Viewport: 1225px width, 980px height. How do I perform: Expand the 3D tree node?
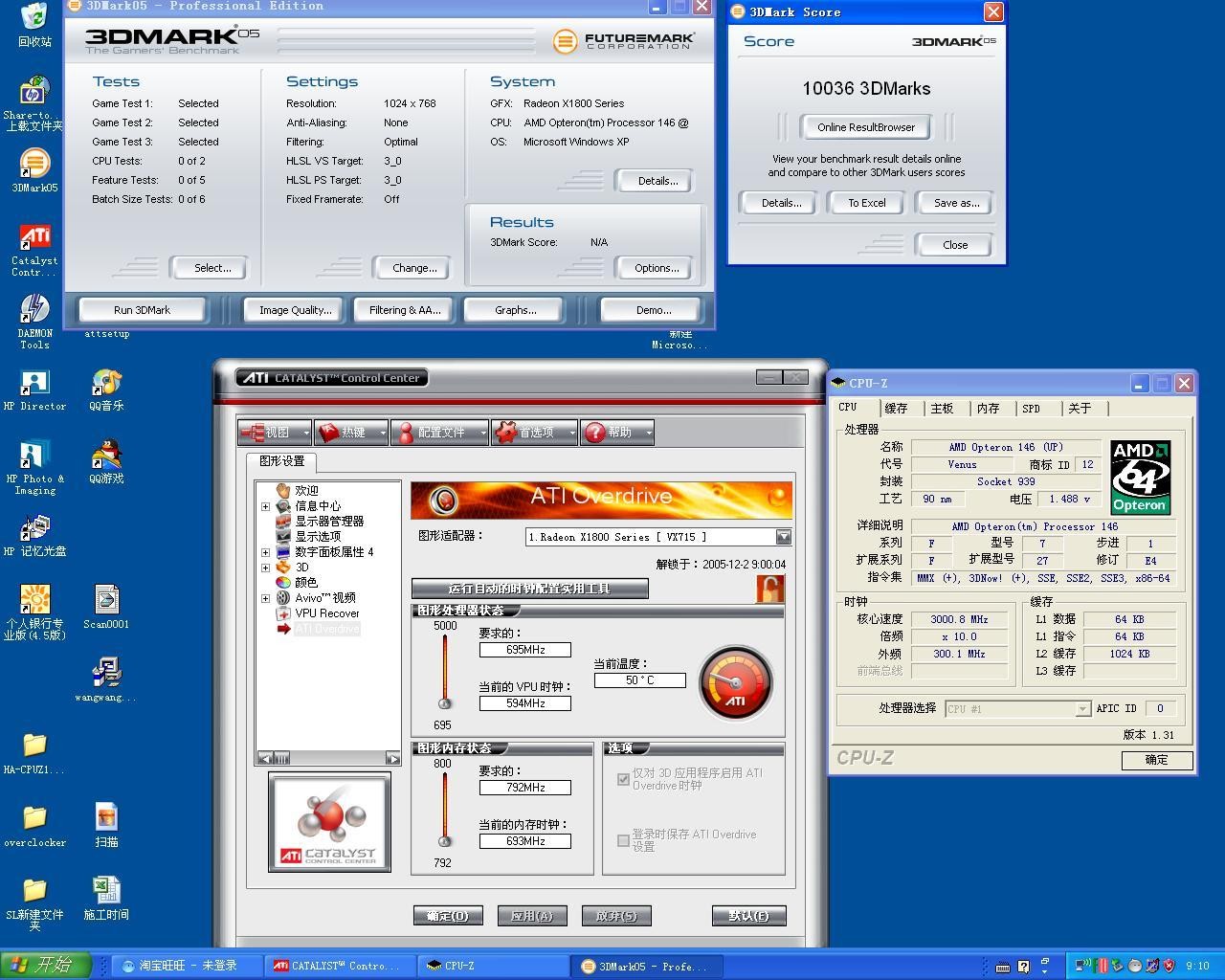click(x=265, y=568)
